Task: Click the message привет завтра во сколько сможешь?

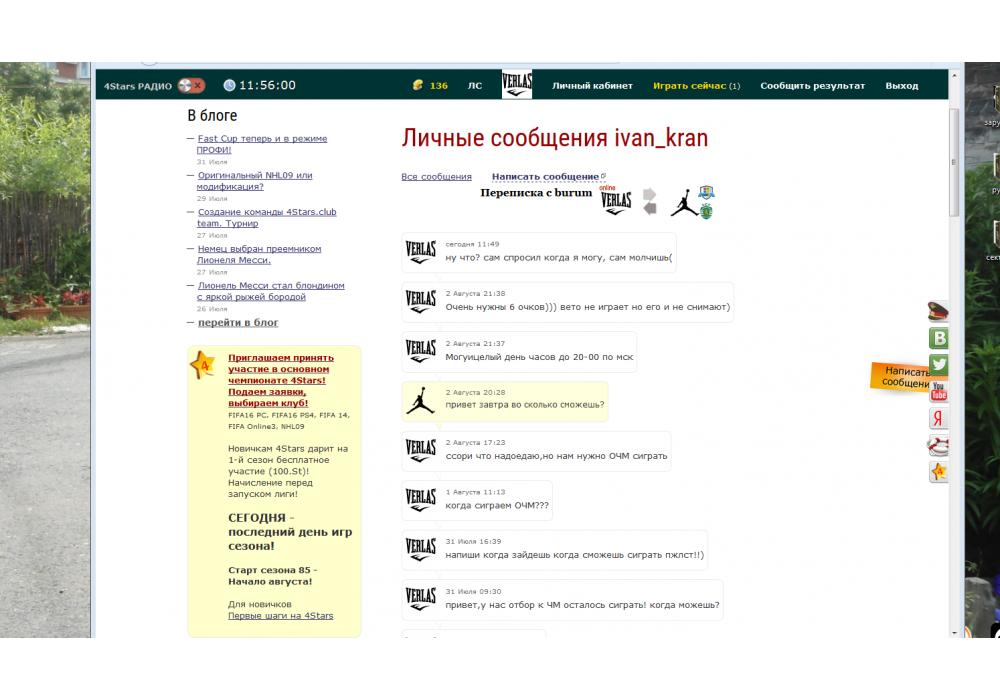Action: 524,404
